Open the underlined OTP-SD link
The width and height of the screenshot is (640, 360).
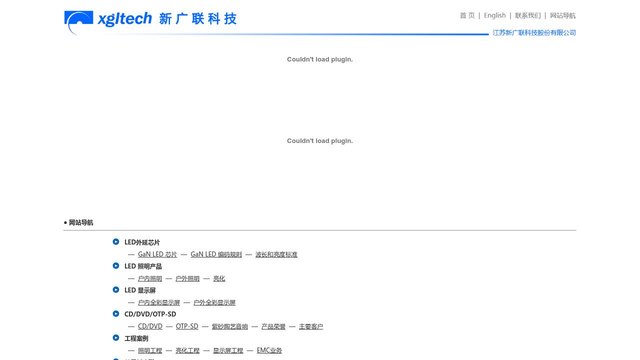(x=187, y=326)
